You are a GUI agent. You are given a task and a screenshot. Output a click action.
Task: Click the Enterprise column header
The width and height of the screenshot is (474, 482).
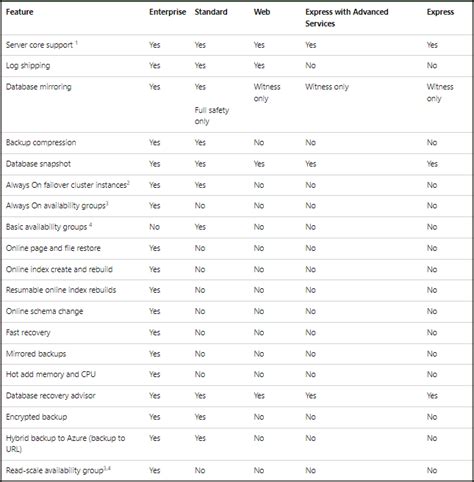pos(167,12)
